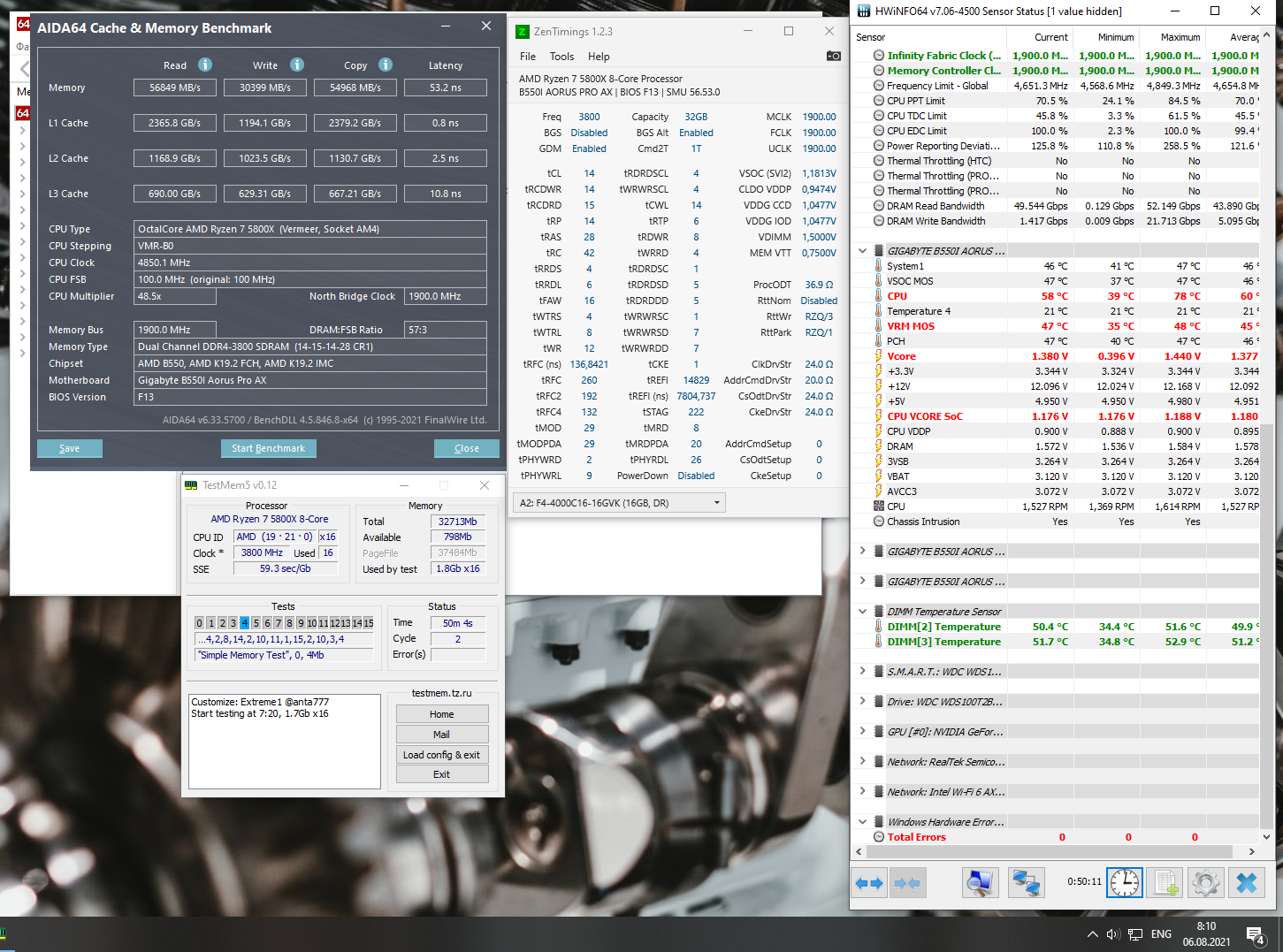The width and height of the screenshot is (1283, 952).
Task: Click the icon beside Chassis Intrusion row
Action: tap(879, 522)
